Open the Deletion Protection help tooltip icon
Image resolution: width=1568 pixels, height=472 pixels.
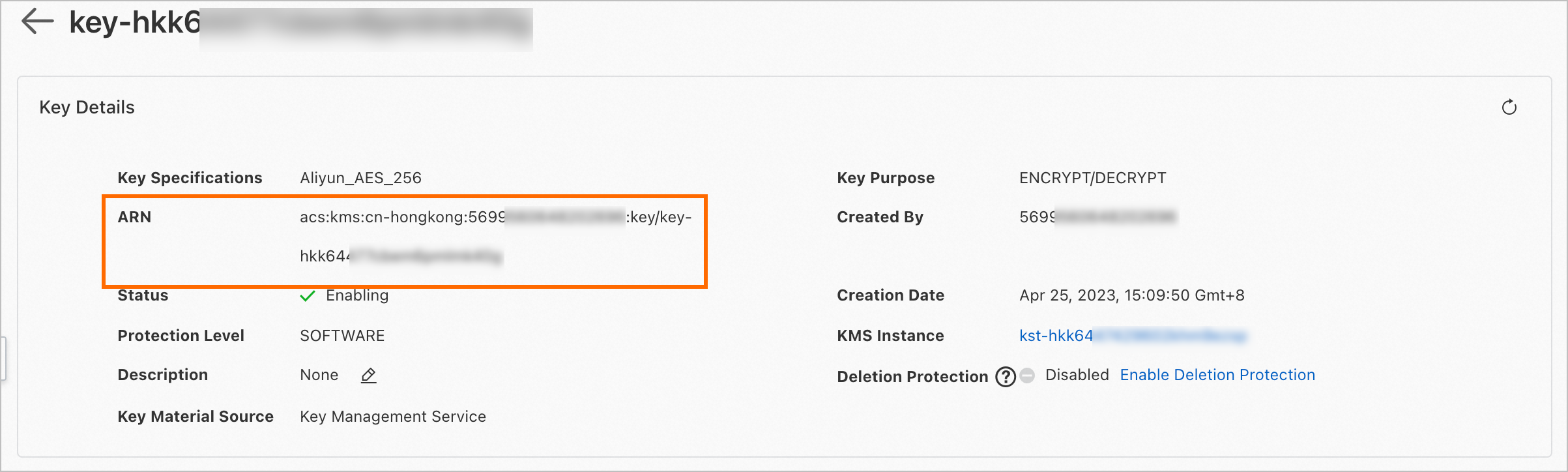(x=1006, y=377)
